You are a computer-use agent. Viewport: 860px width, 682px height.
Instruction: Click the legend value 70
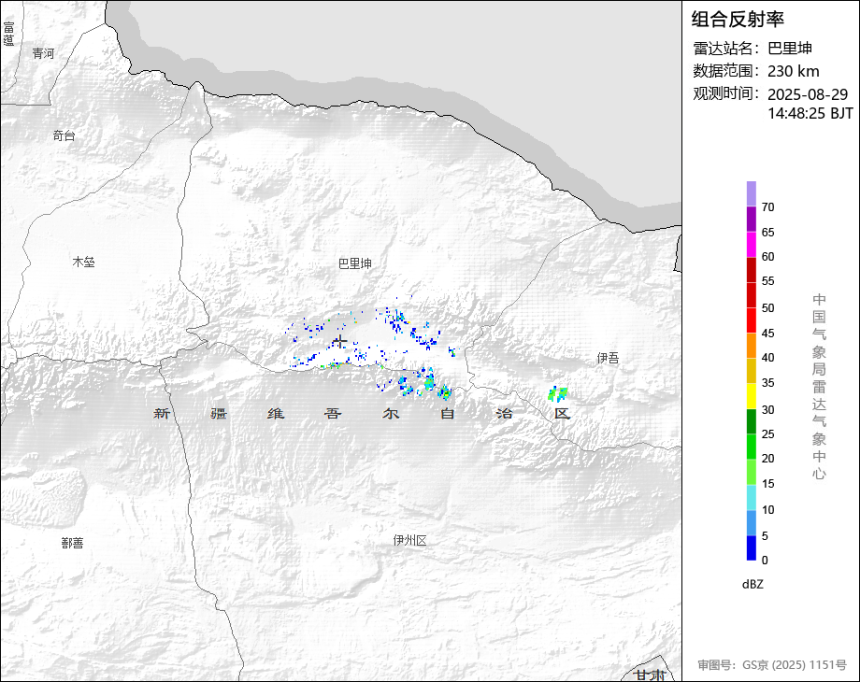[768, 207]
